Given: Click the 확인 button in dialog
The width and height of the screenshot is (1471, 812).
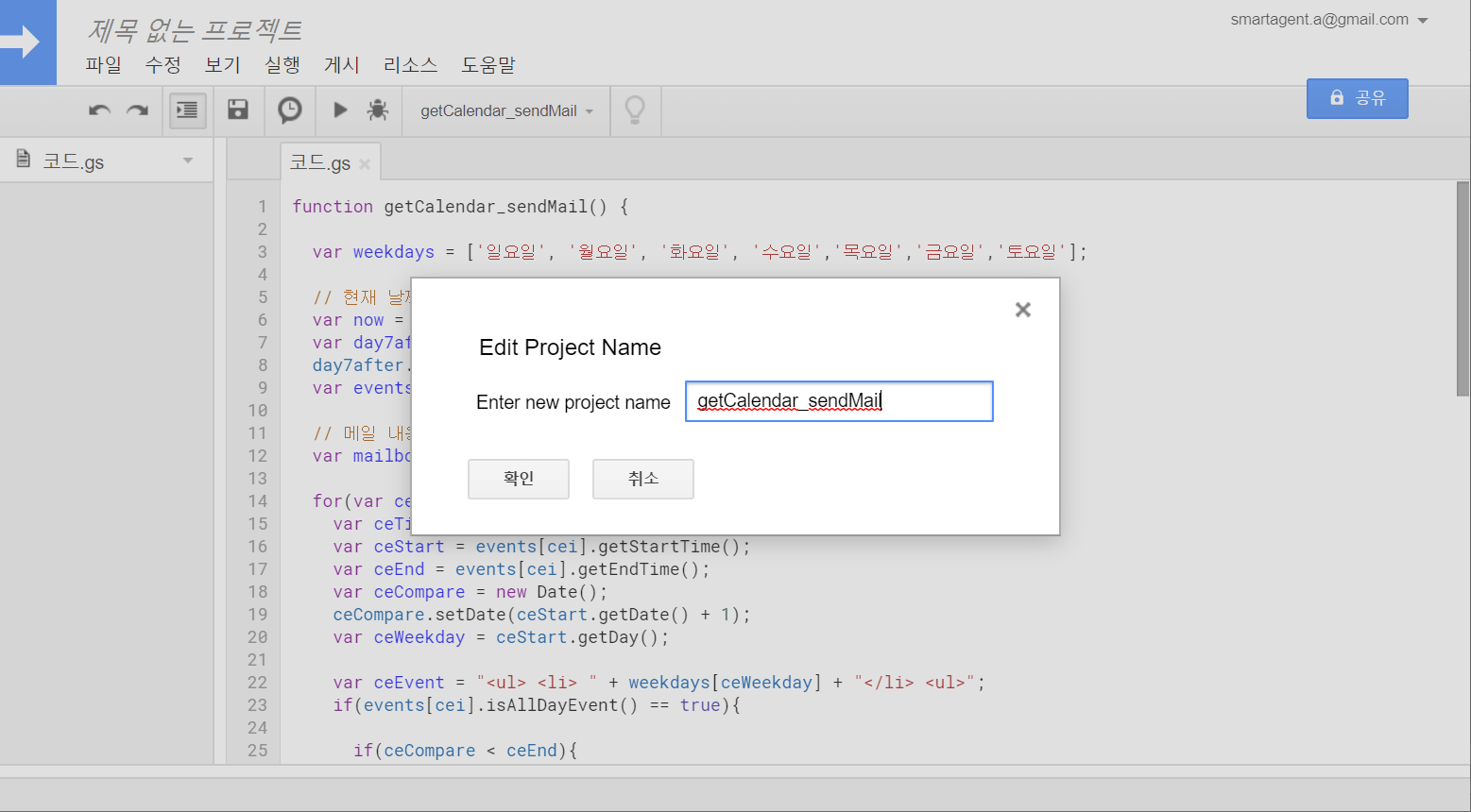Looking at the screenshot, I should 518,479.
